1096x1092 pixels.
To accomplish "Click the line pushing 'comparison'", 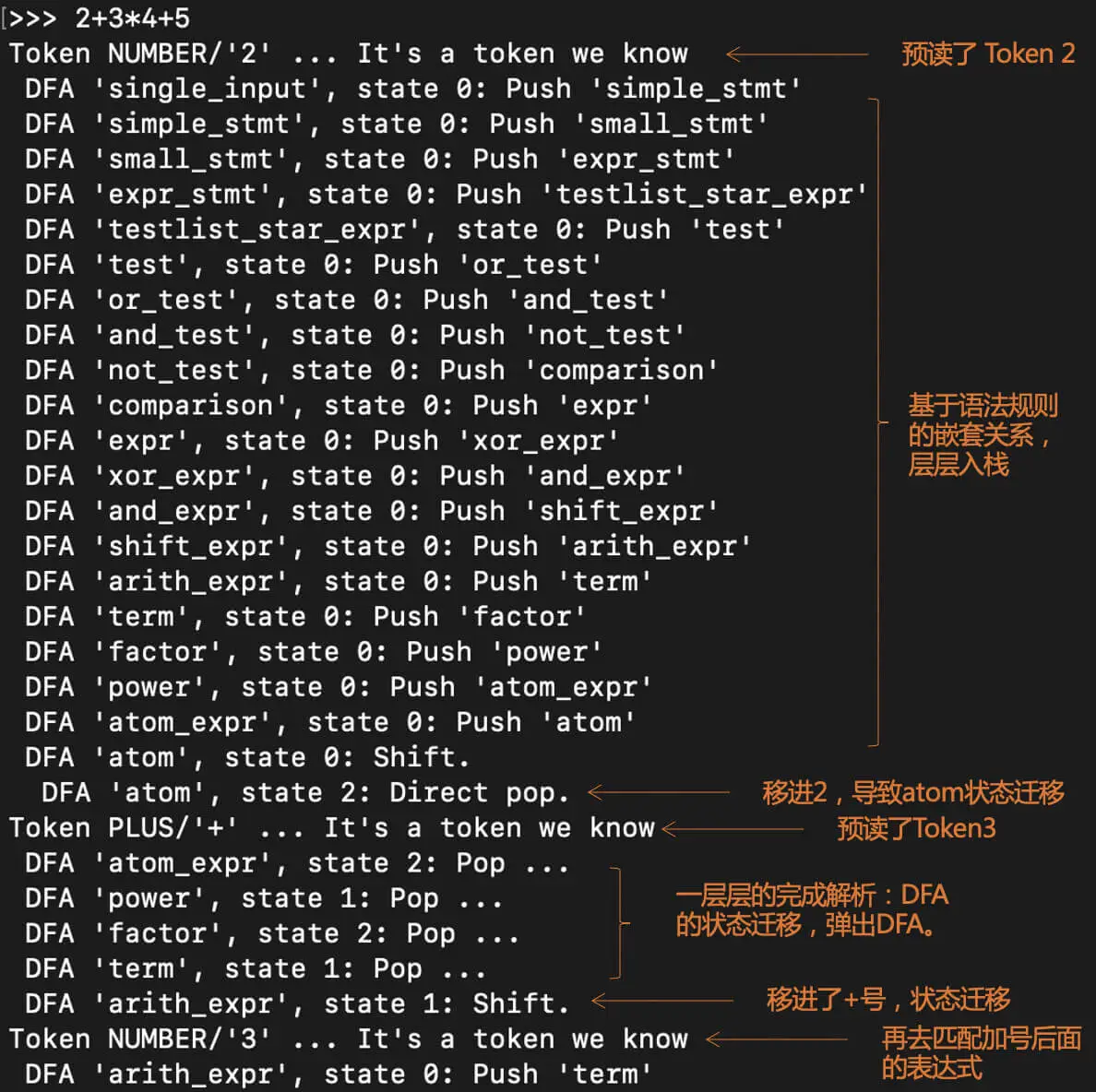I will 372,371.
